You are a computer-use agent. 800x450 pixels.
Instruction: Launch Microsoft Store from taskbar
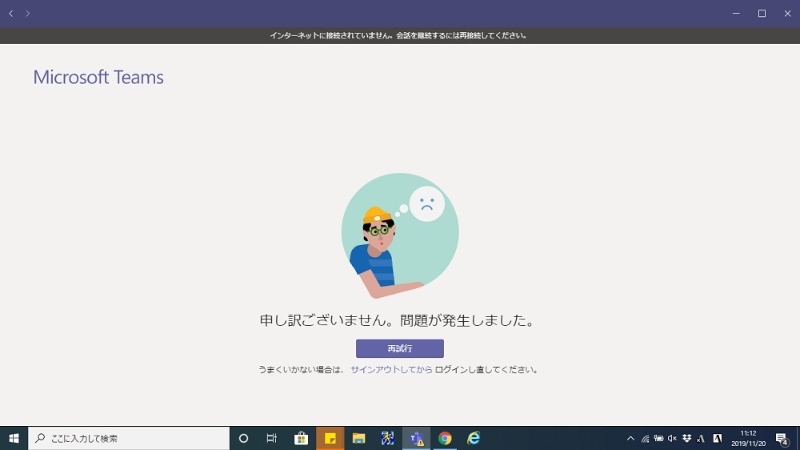click(301, 438)
